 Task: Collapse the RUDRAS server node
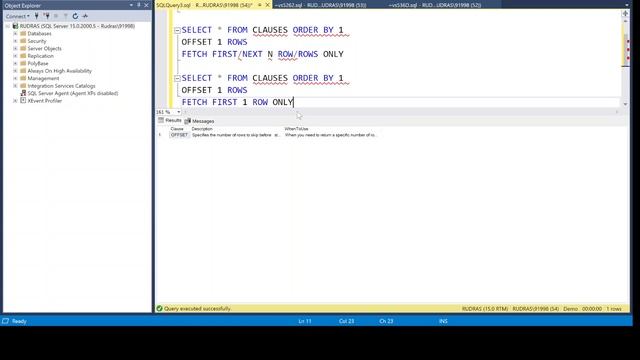tap(8, 26)
